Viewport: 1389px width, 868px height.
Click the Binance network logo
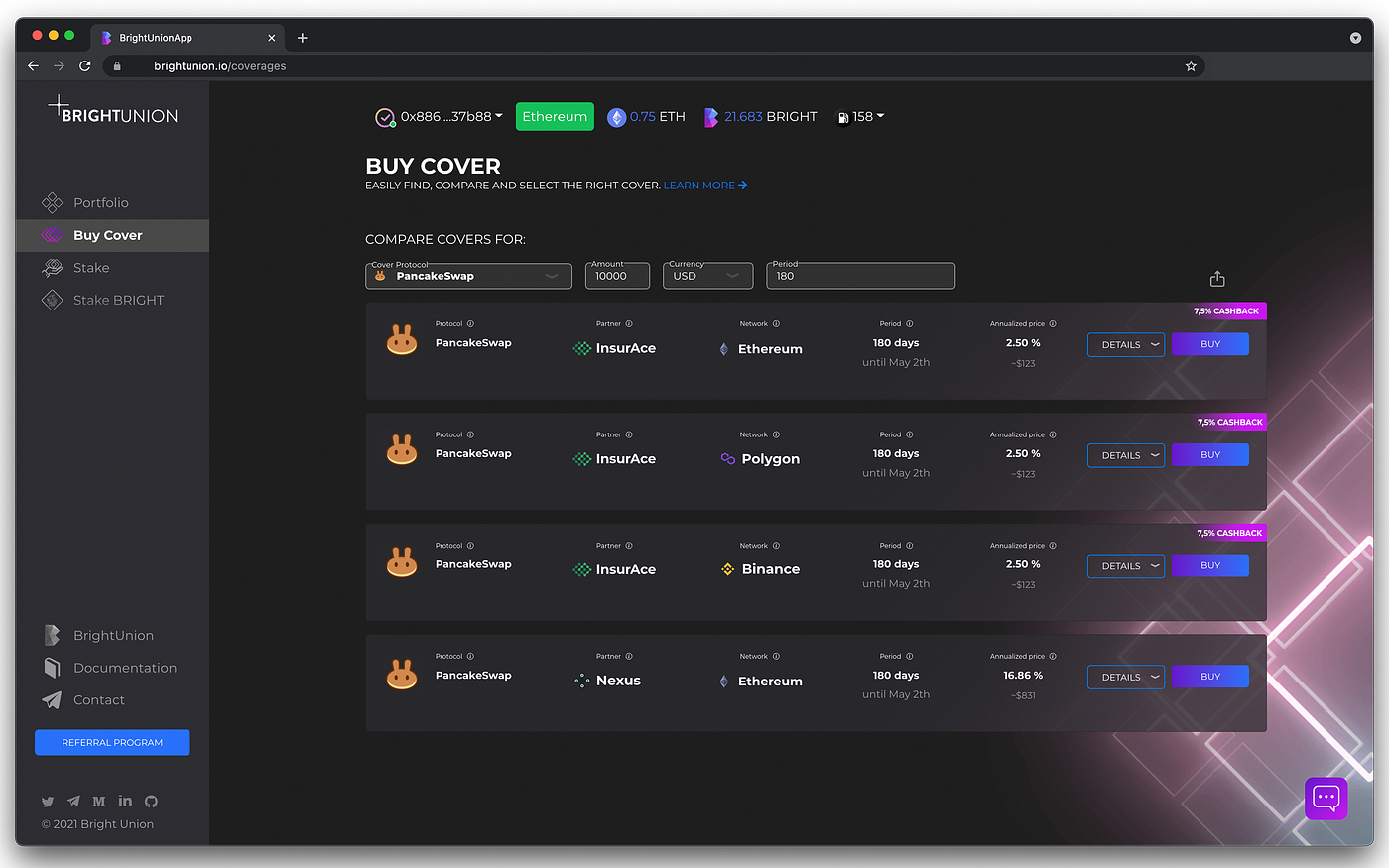tap(727, 569)
